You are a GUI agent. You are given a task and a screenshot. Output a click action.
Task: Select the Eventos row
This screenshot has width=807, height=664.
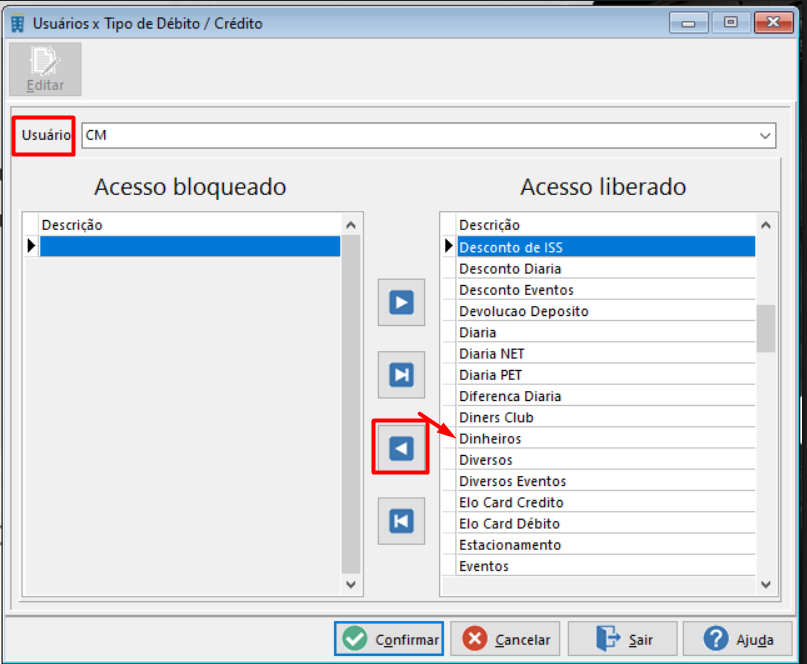606,566
